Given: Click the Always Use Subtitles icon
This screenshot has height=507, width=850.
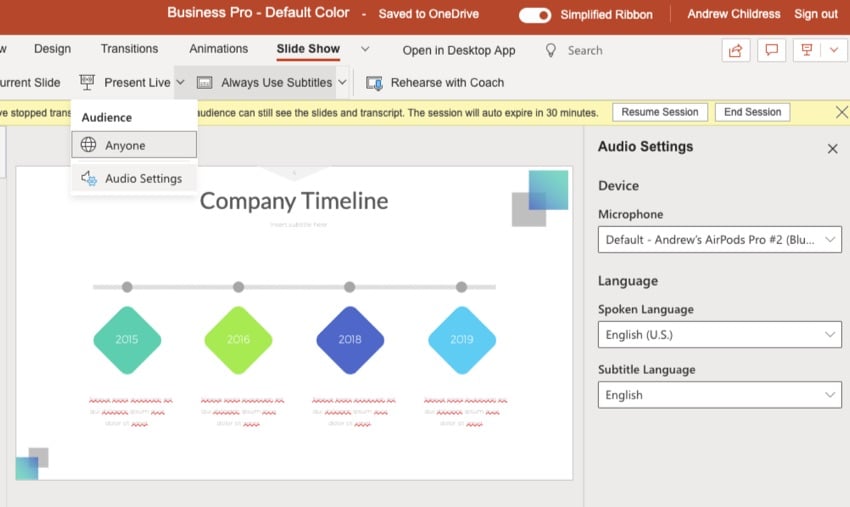Looking at the screenshot, I should [205, 82].
